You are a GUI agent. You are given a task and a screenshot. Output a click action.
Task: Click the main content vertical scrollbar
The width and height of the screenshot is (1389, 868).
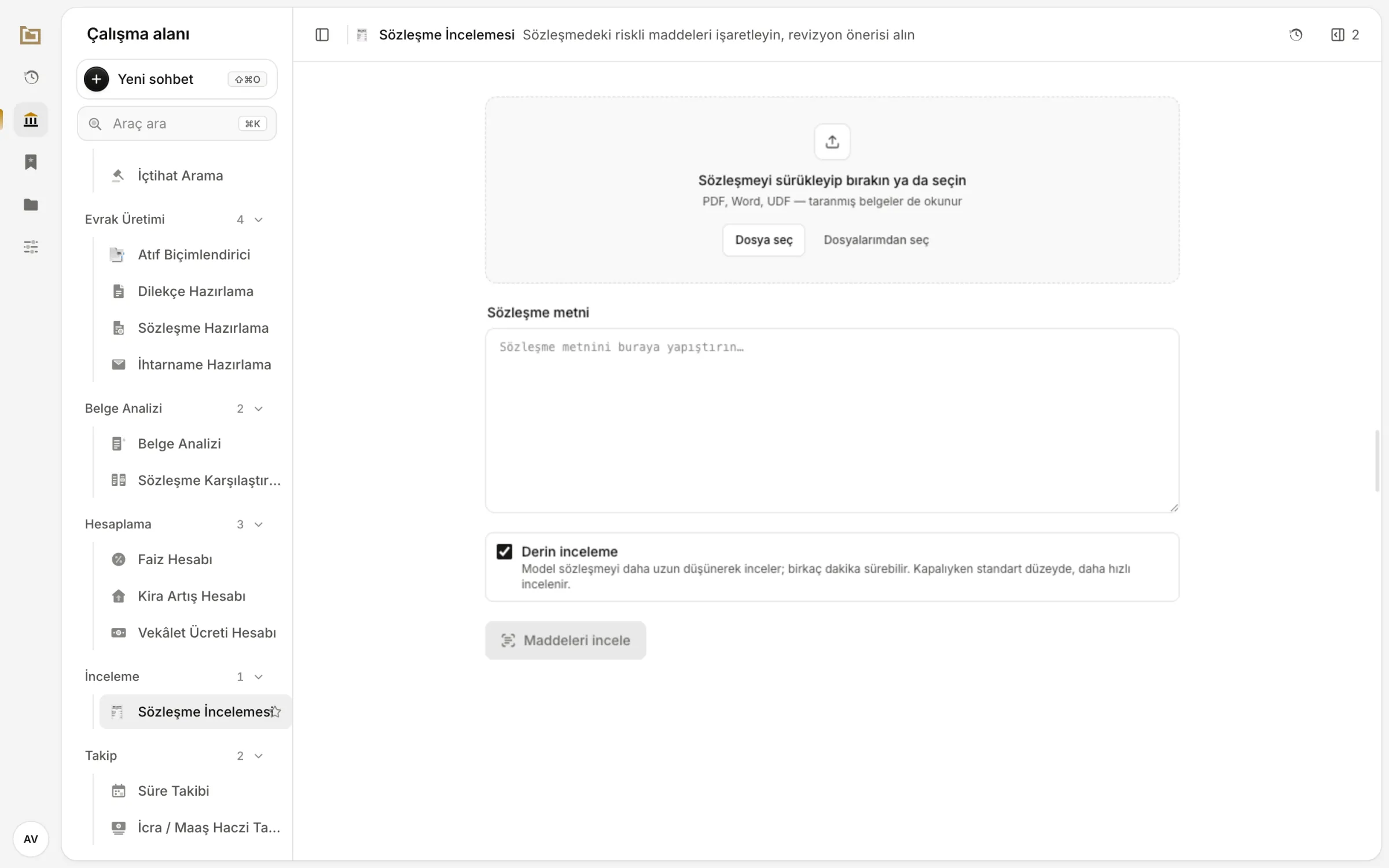click(x=1377, y=461)
